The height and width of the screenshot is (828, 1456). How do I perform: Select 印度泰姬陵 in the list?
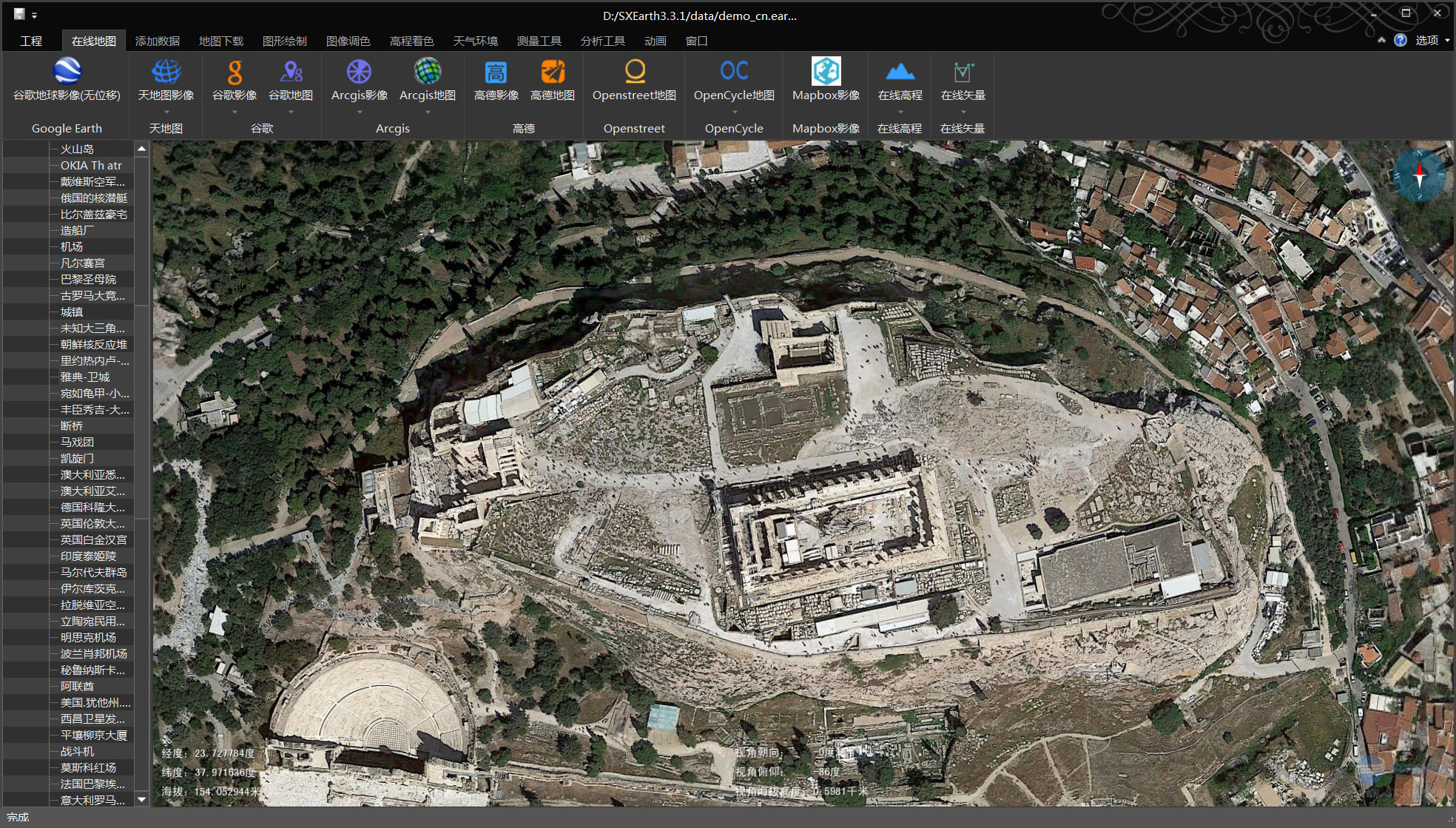coord(88,556)
